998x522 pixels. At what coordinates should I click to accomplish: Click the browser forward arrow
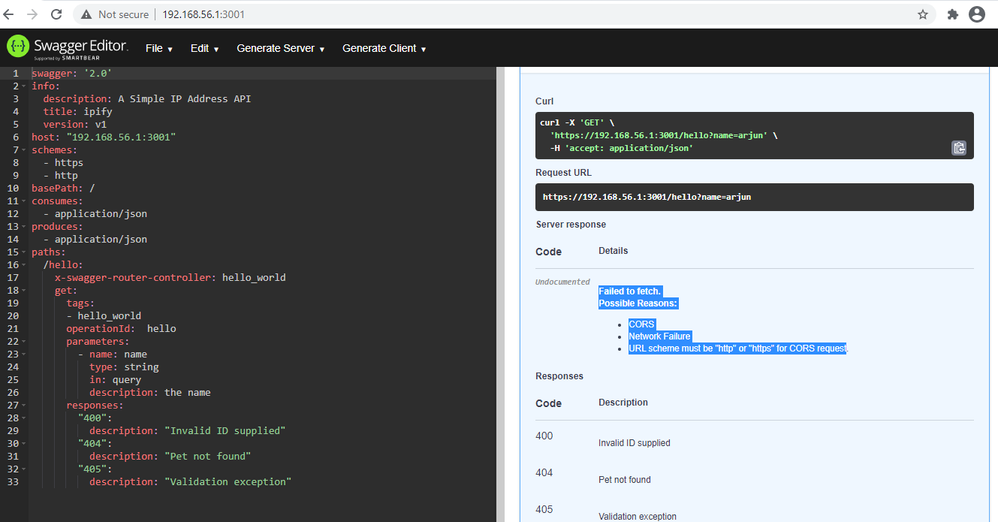pyautogui.click(x=33, y=15)
